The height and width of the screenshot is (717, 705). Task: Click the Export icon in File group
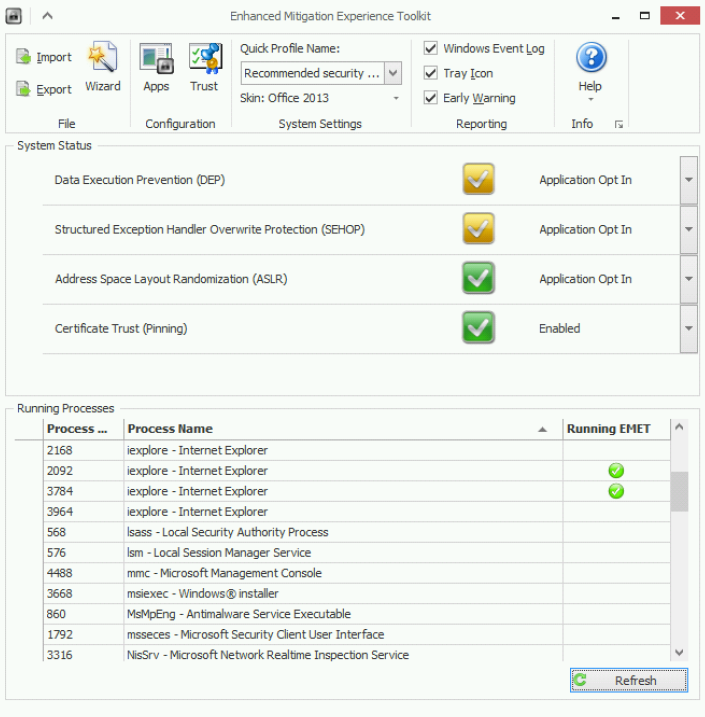[24, 90]
